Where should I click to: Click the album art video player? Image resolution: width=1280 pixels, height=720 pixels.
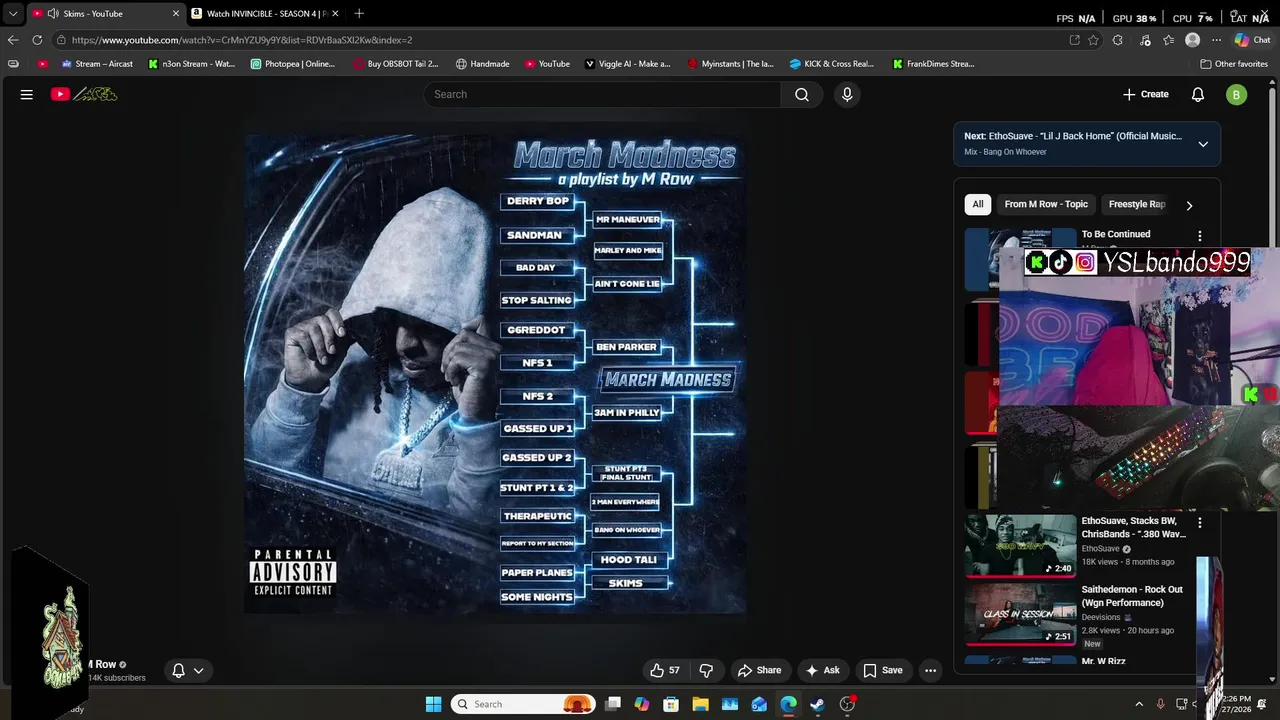point(495,374)
